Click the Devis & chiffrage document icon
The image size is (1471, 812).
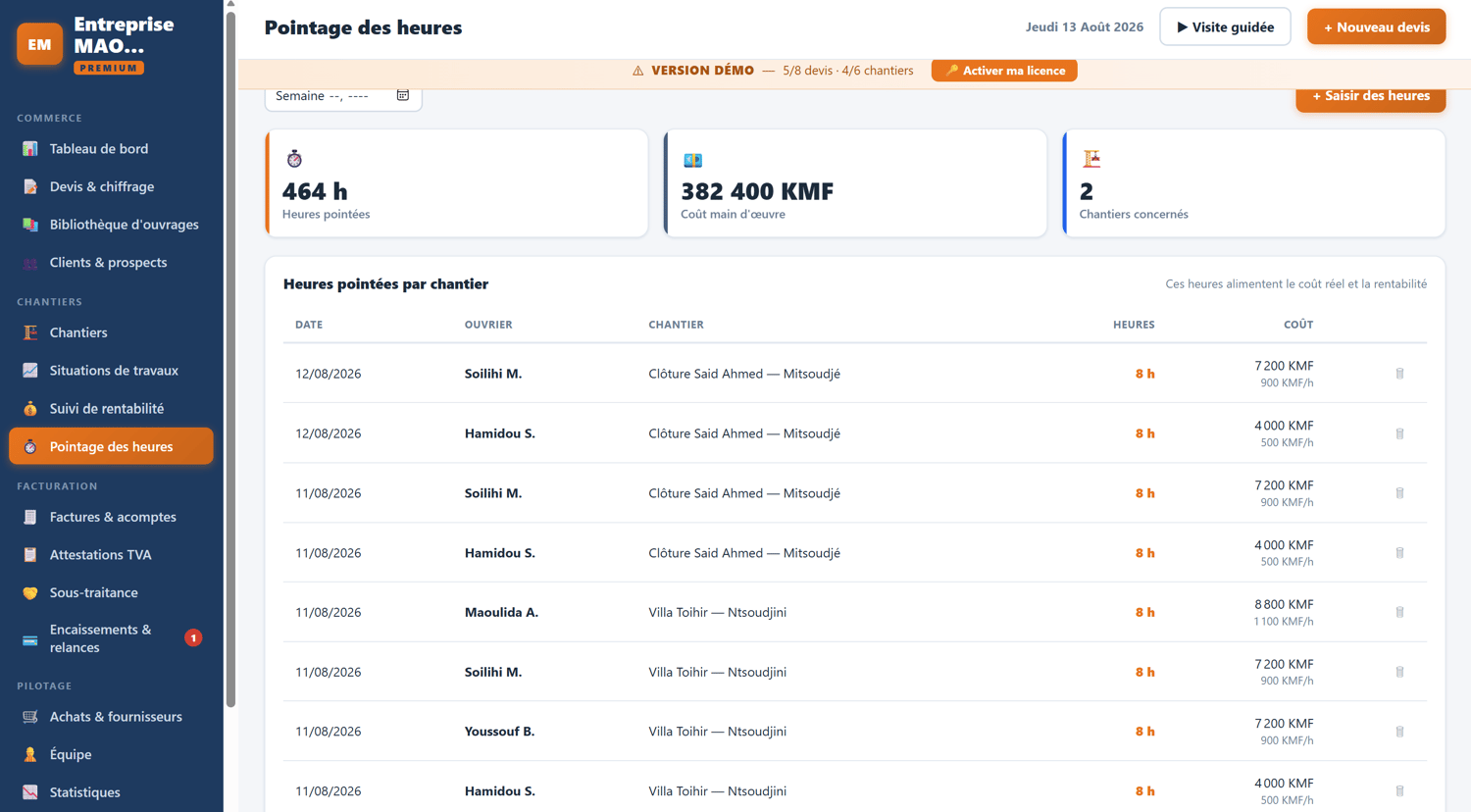30,186
